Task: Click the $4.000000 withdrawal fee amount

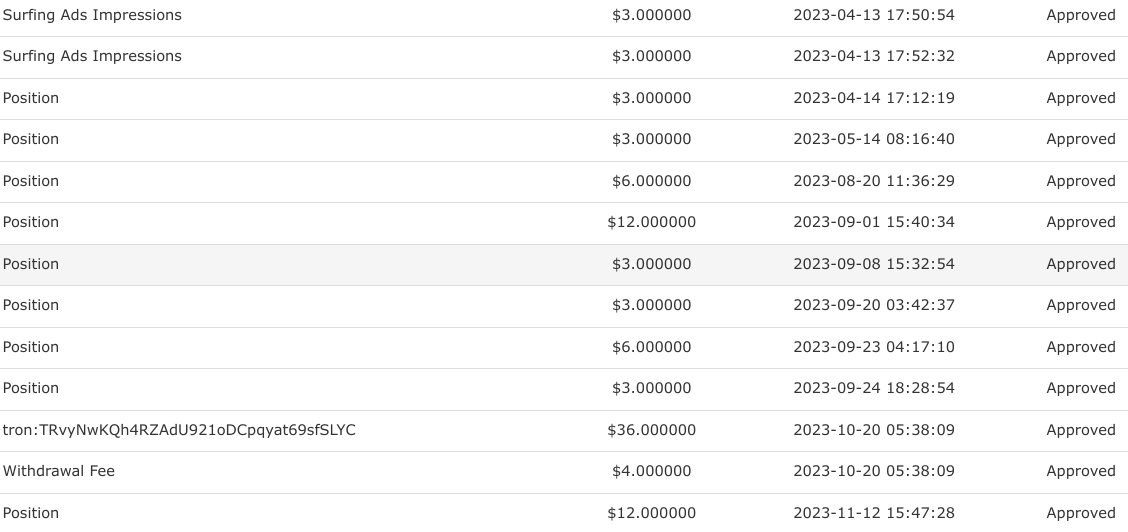Action: pos(651,471)
